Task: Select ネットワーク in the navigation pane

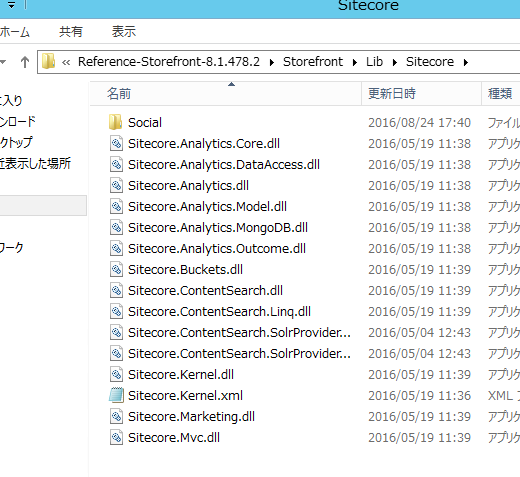Action: click(12, 247)
